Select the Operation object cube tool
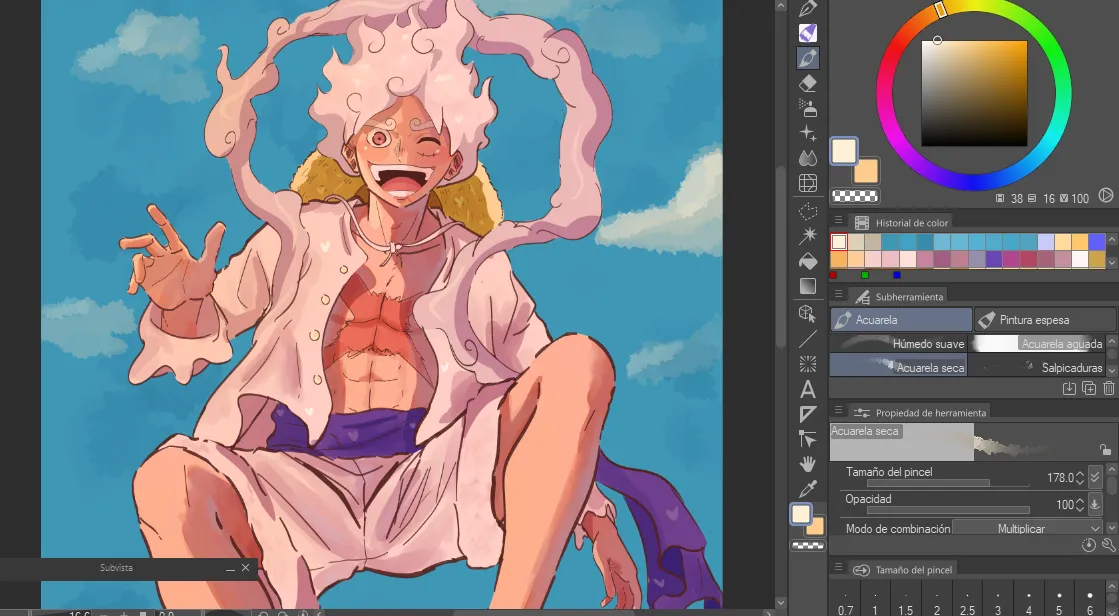Screen dimensions: 1119x616 [808, 313]
